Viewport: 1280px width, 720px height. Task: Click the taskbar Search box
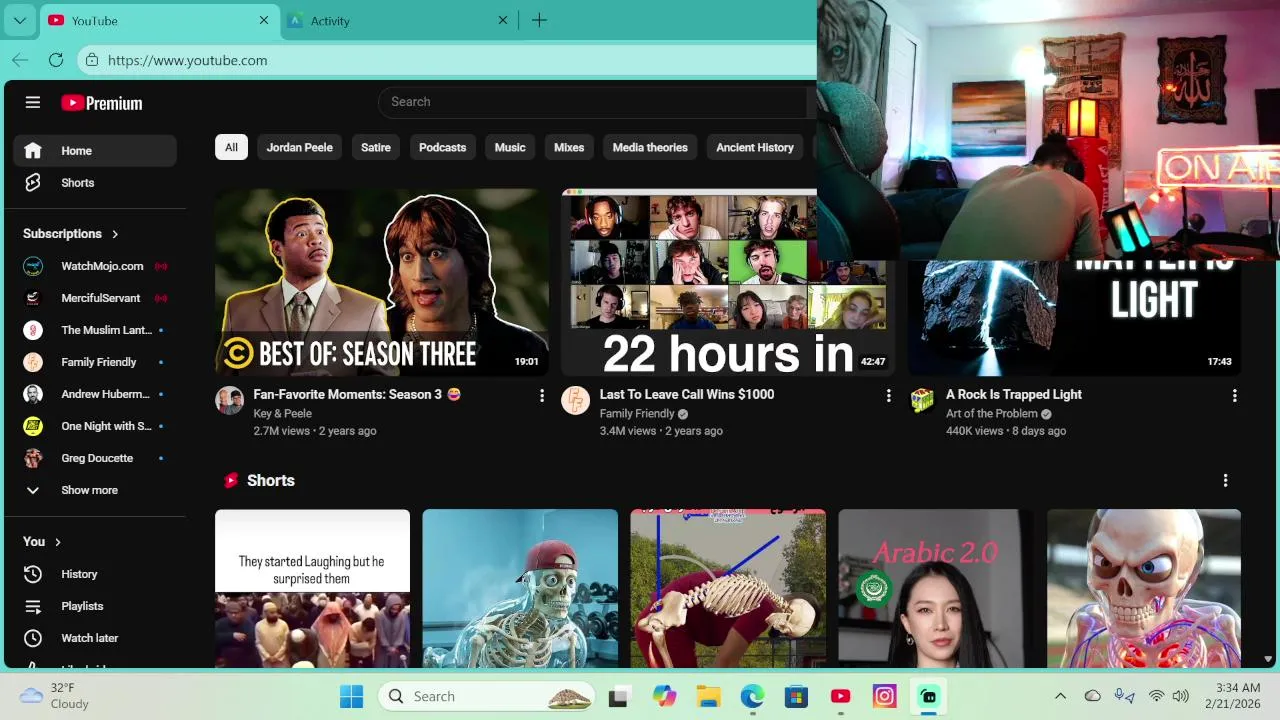[486, 696]
